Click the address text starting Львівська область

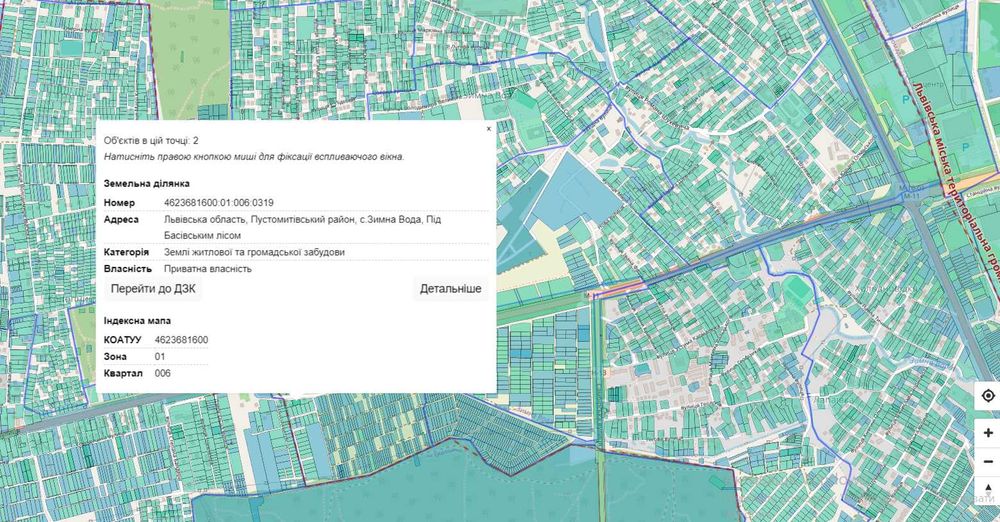click(302, 227)
